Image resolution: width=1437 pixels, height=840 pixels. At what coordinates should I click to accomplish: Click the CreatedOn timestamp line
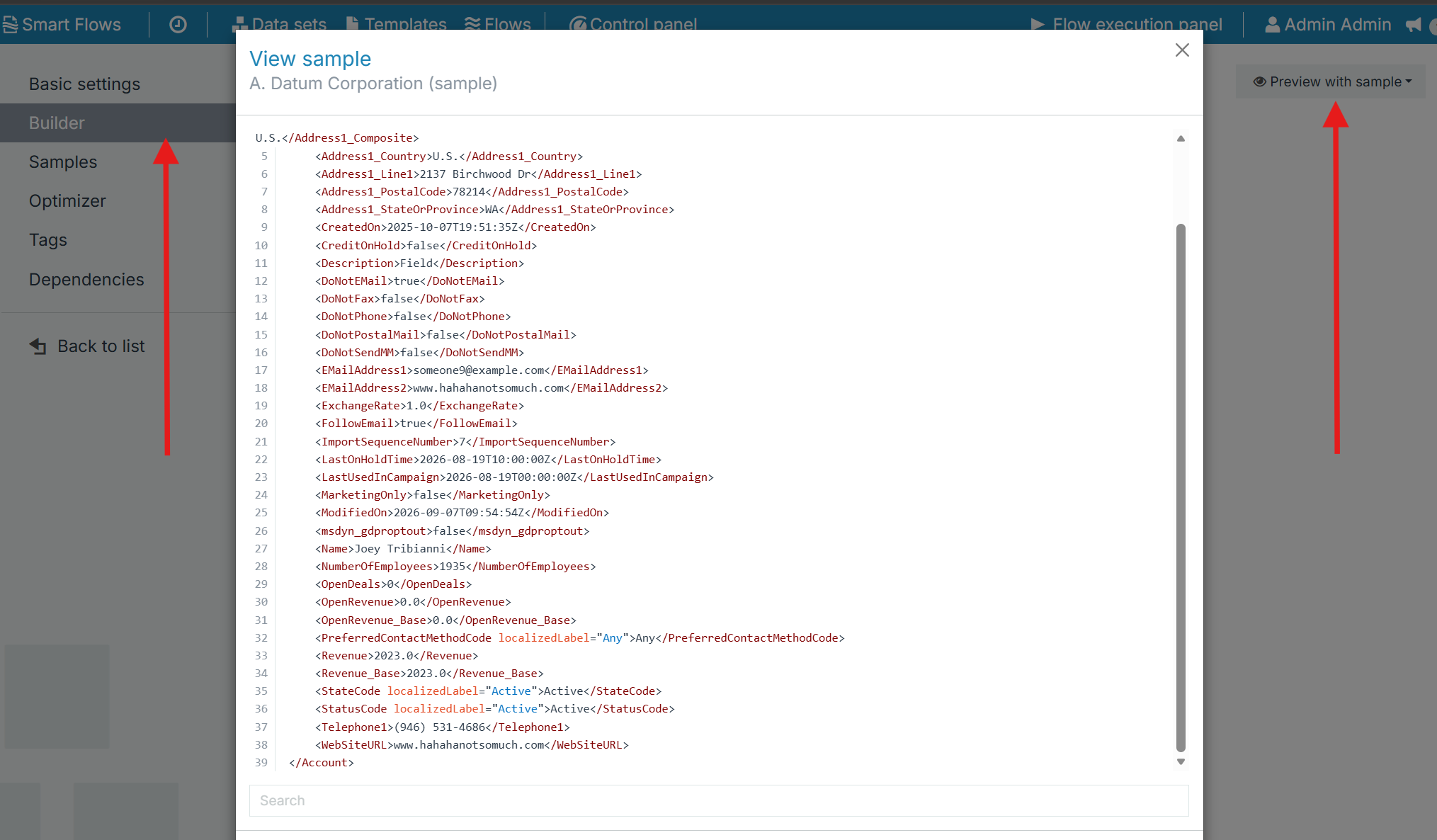point(455,227)
